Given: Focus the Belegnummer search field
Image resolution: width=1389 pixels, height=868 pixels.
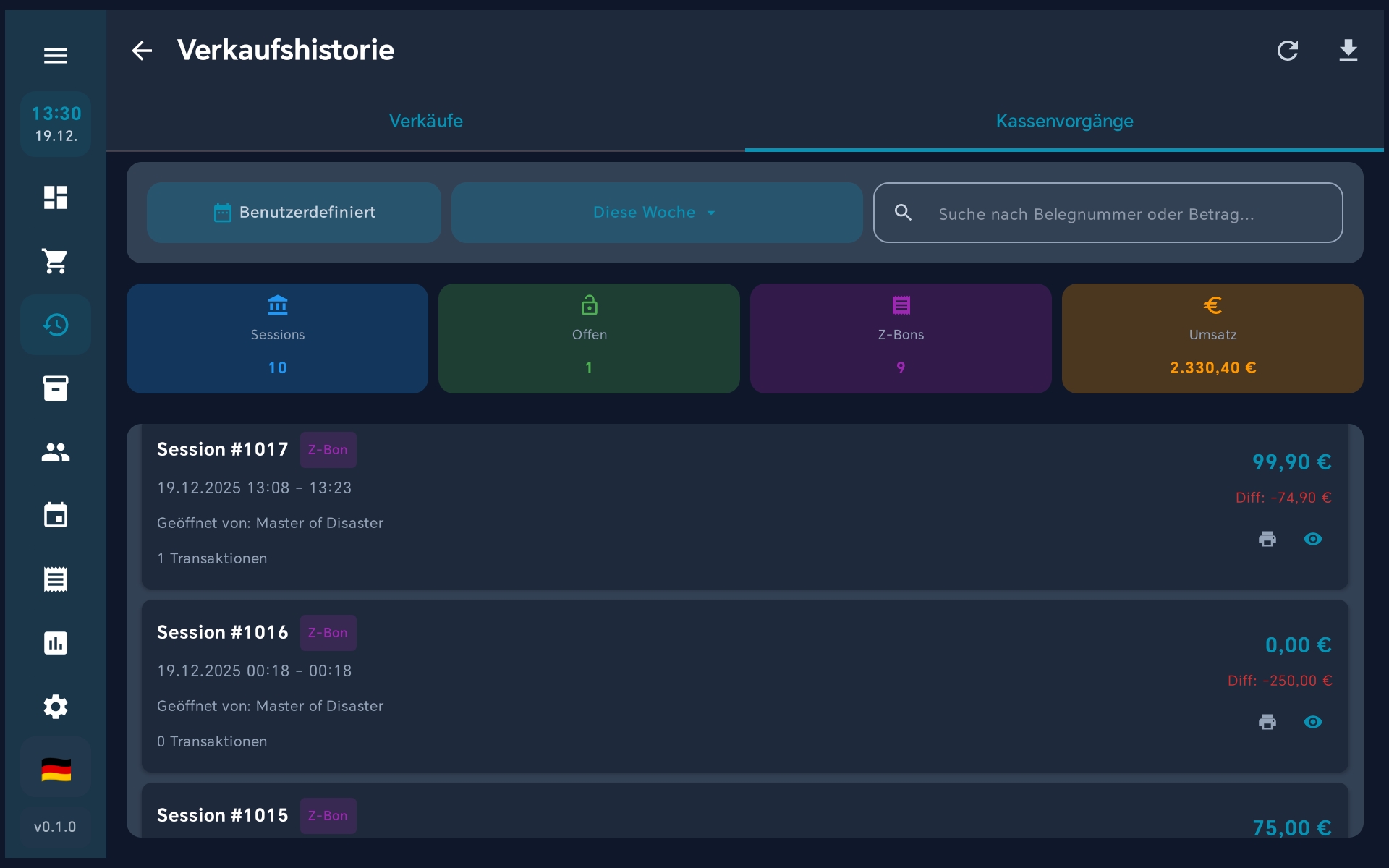Looking at the screenshot, I should click(x=1129, y=214).
